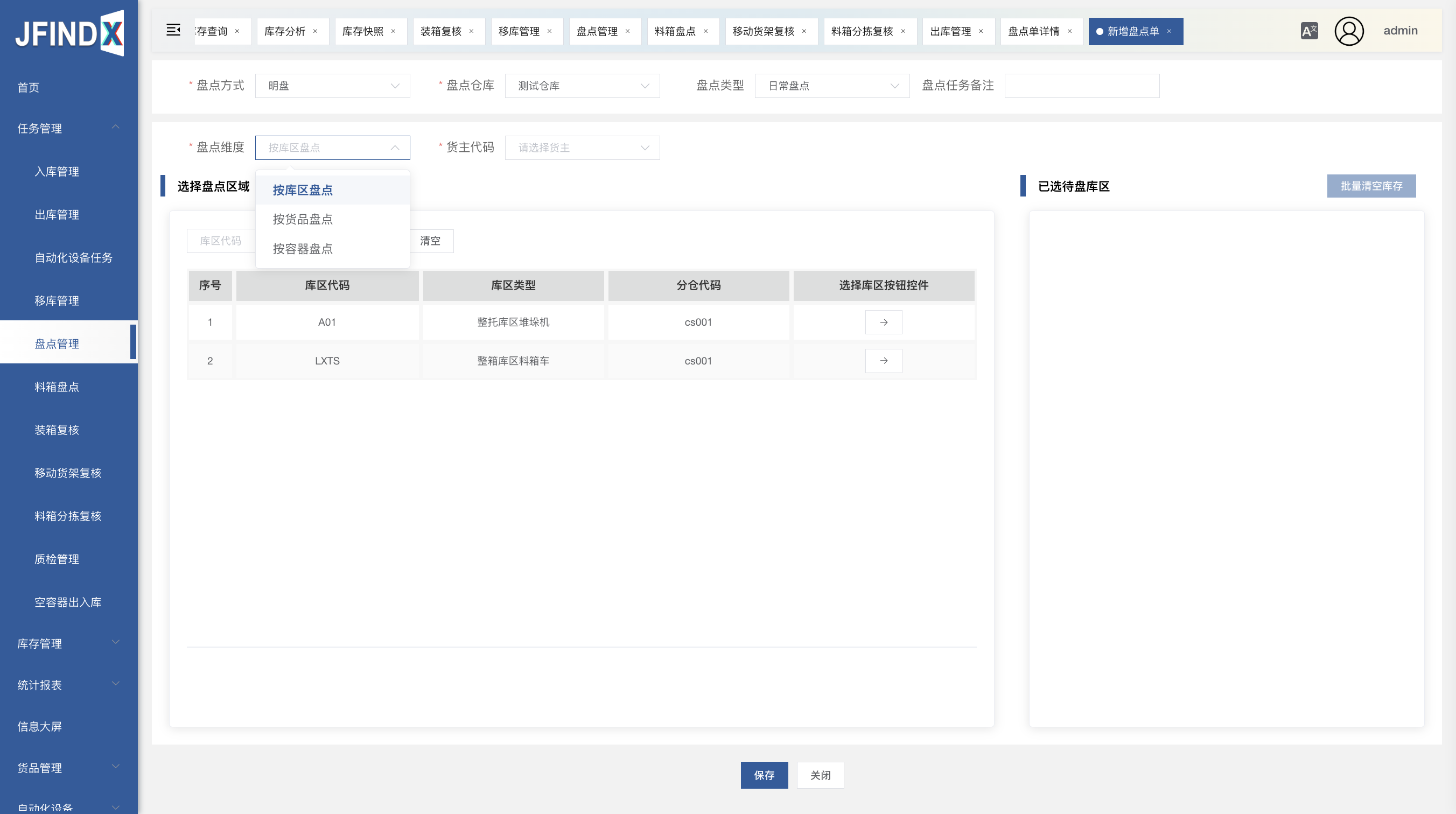
Task: Close the 料箱盘点 tab
Action: coord(705,31)
